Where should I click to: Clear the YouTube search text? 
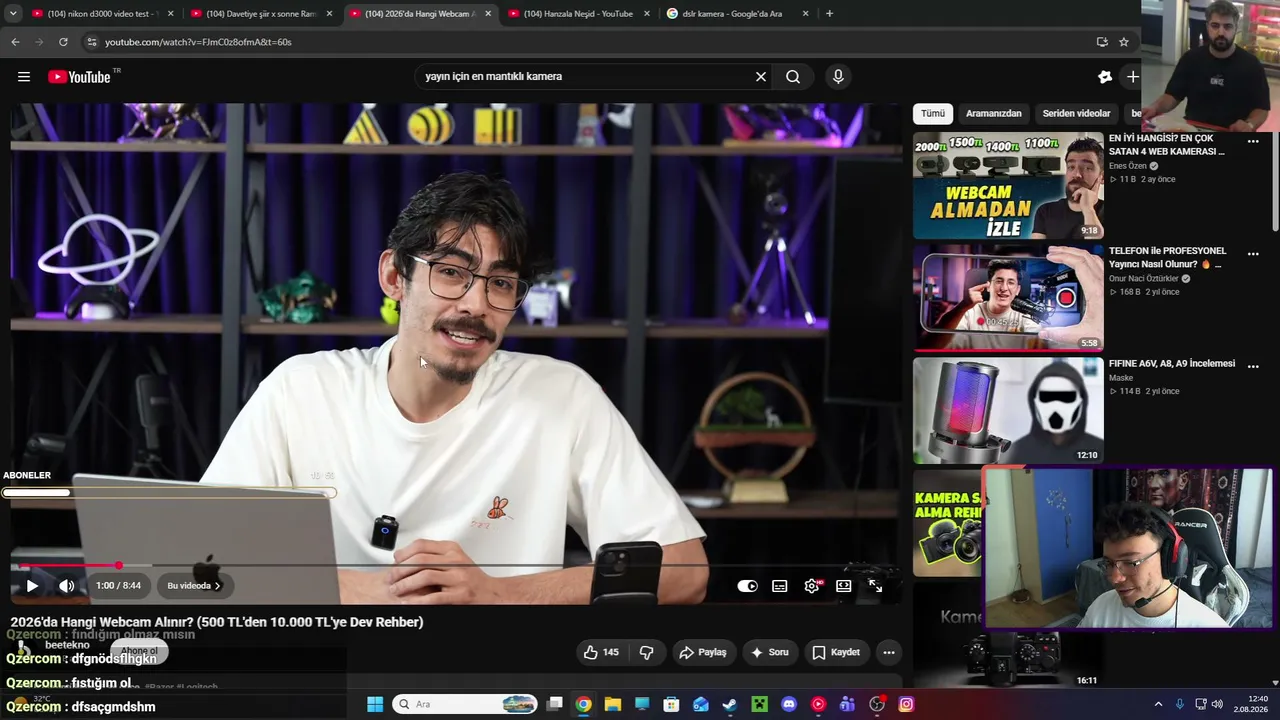[x=761, y=77]
